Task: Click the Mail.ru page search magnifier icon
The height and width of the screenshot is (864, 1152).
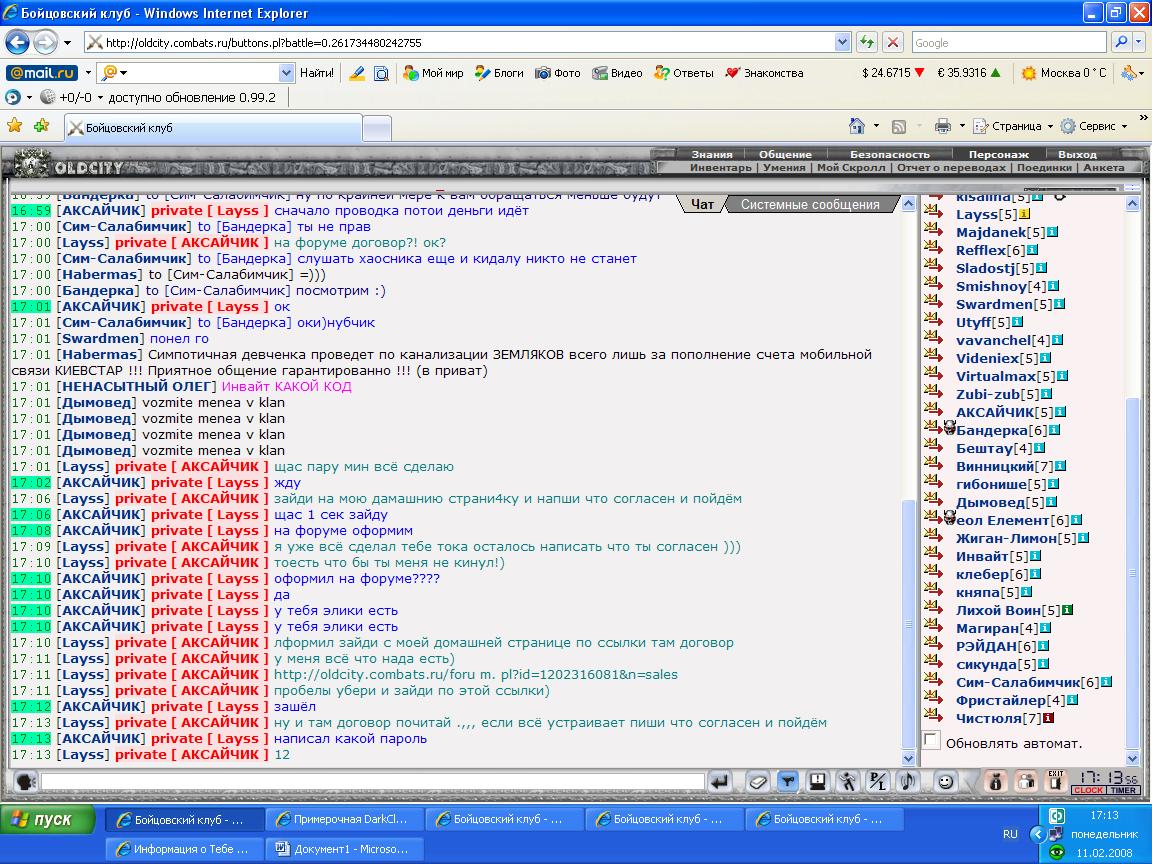Action: coord(381,73)
